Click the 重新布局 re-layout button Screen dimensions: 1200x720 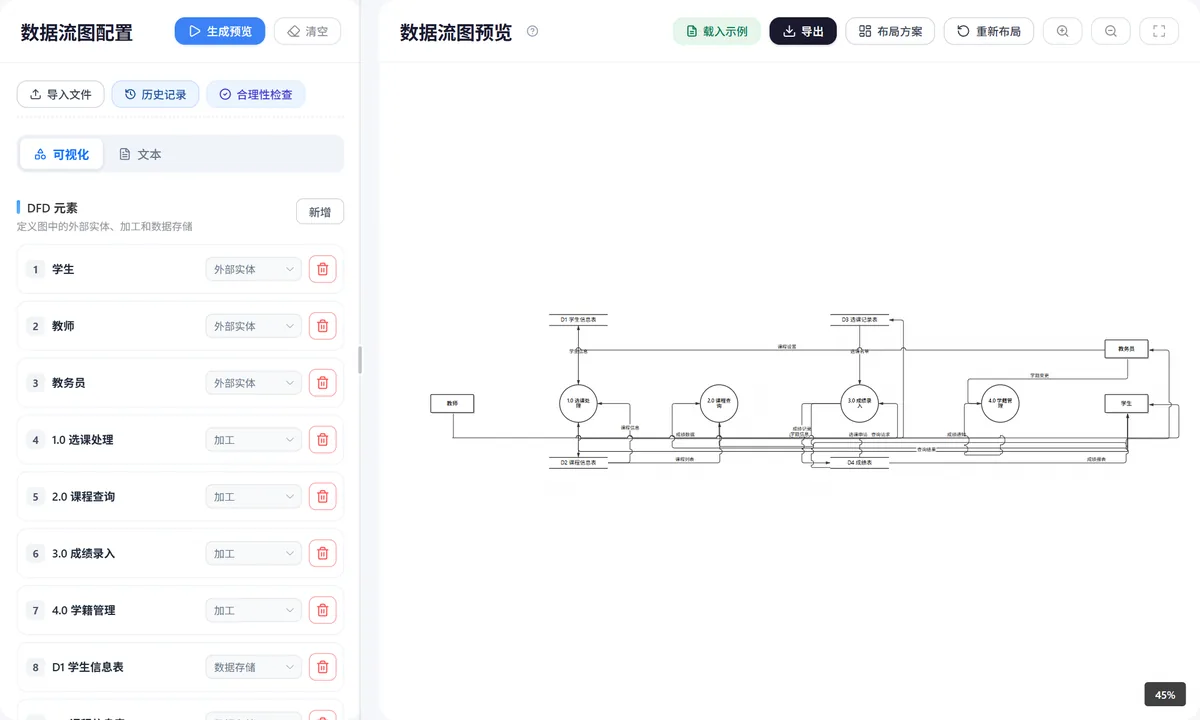[989, 31]
